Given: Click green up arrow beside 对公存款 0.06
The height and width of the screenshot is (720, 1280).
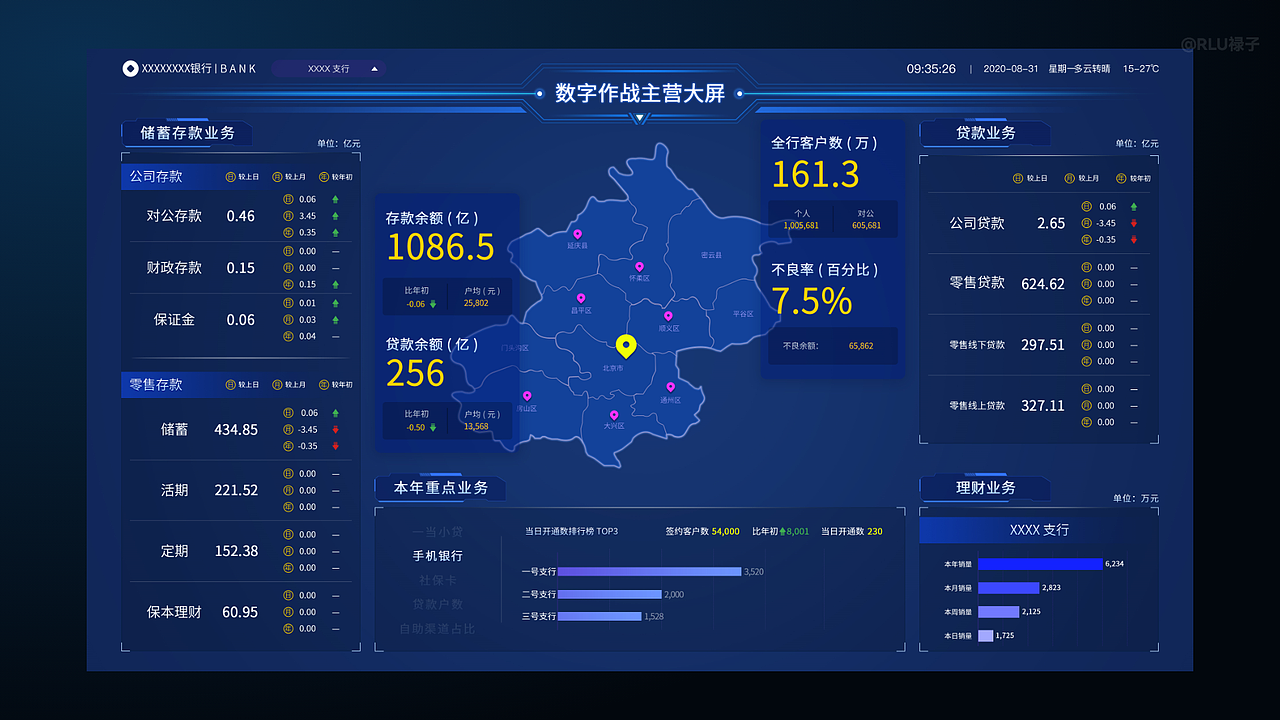Looking at the screenshot, I should click(x=335, y=199).
